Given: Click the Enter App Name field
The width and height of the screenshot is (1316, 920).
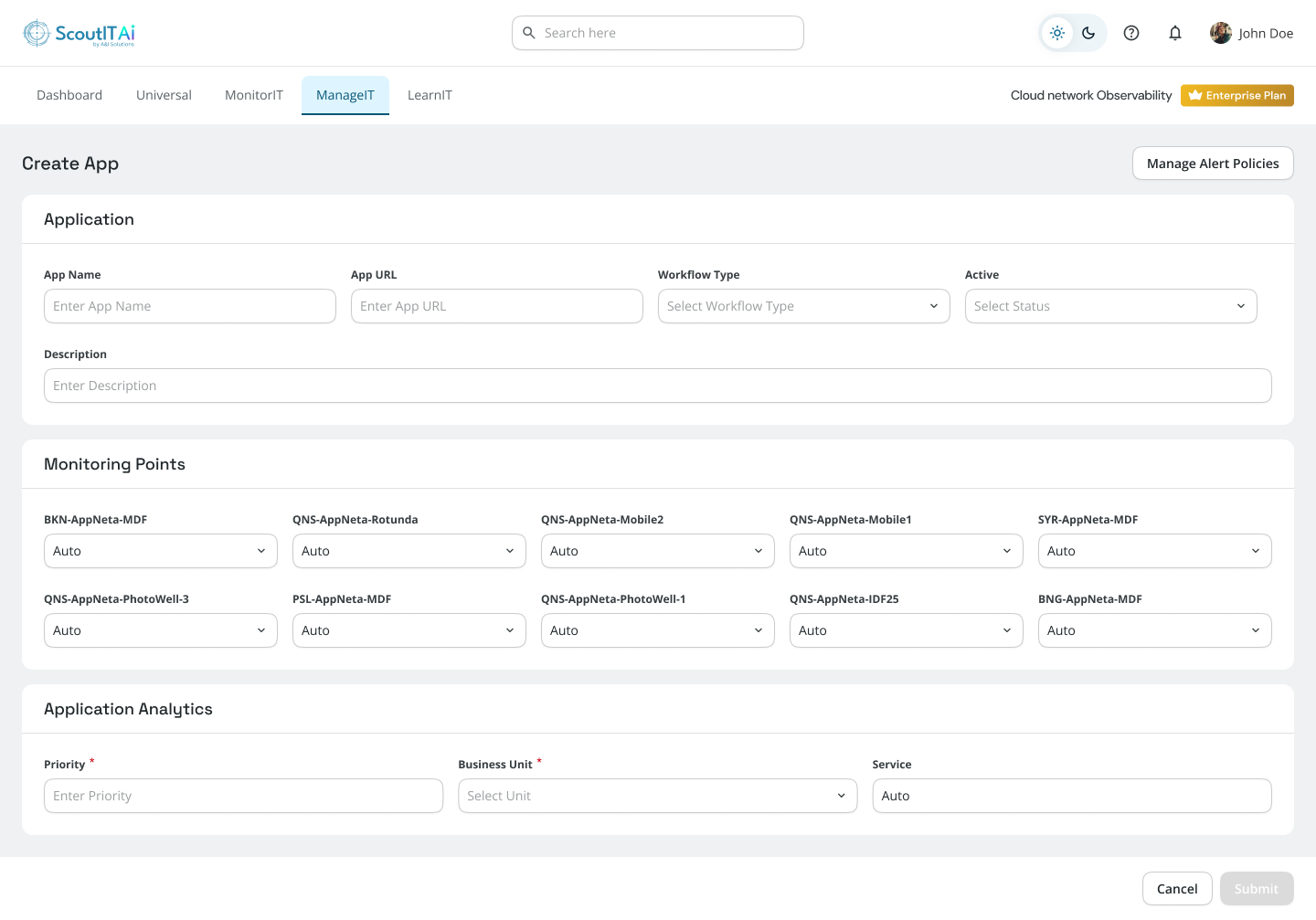Looking at the screenshot, I should (x=189, y=306).
